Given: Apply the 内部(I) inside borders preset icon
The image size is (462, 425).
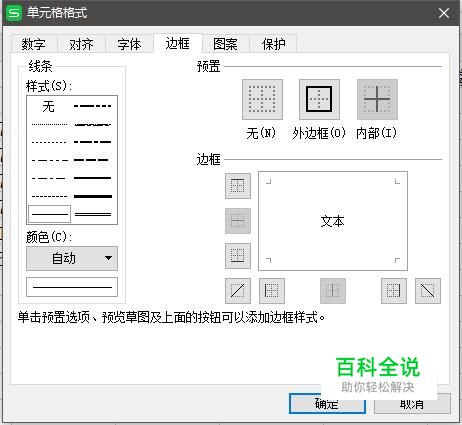Looking at the screenshot, I should [377, 99].
